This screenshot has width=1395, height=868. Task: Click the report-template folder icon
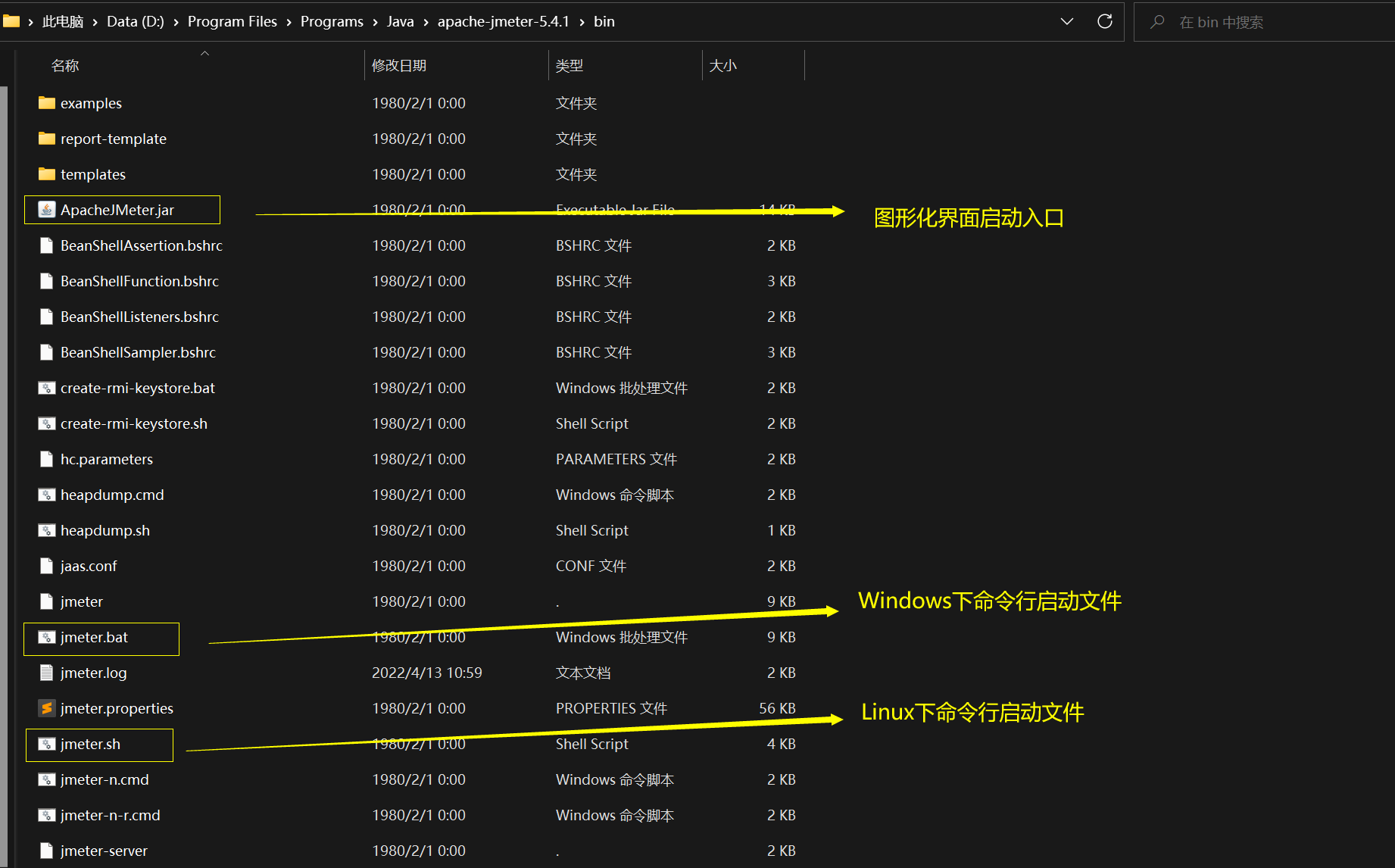point(47,139)
